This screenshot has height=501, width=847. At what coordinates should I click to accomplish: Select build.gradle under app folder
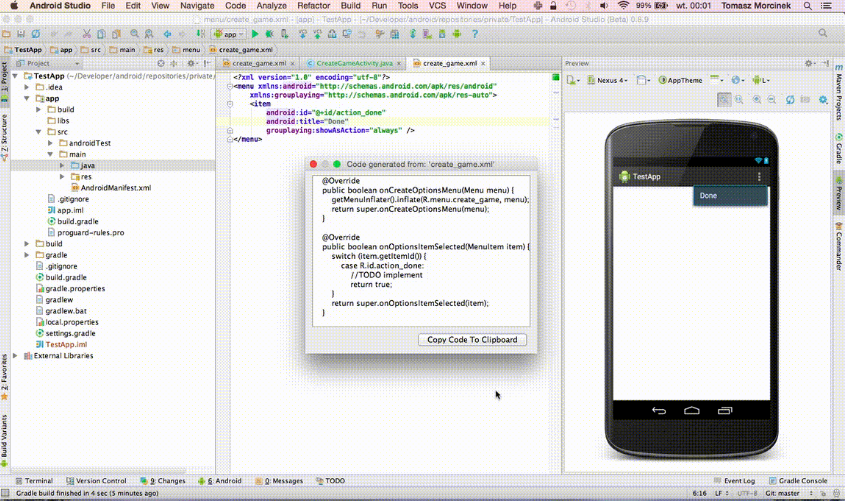(x=73, y=221)
